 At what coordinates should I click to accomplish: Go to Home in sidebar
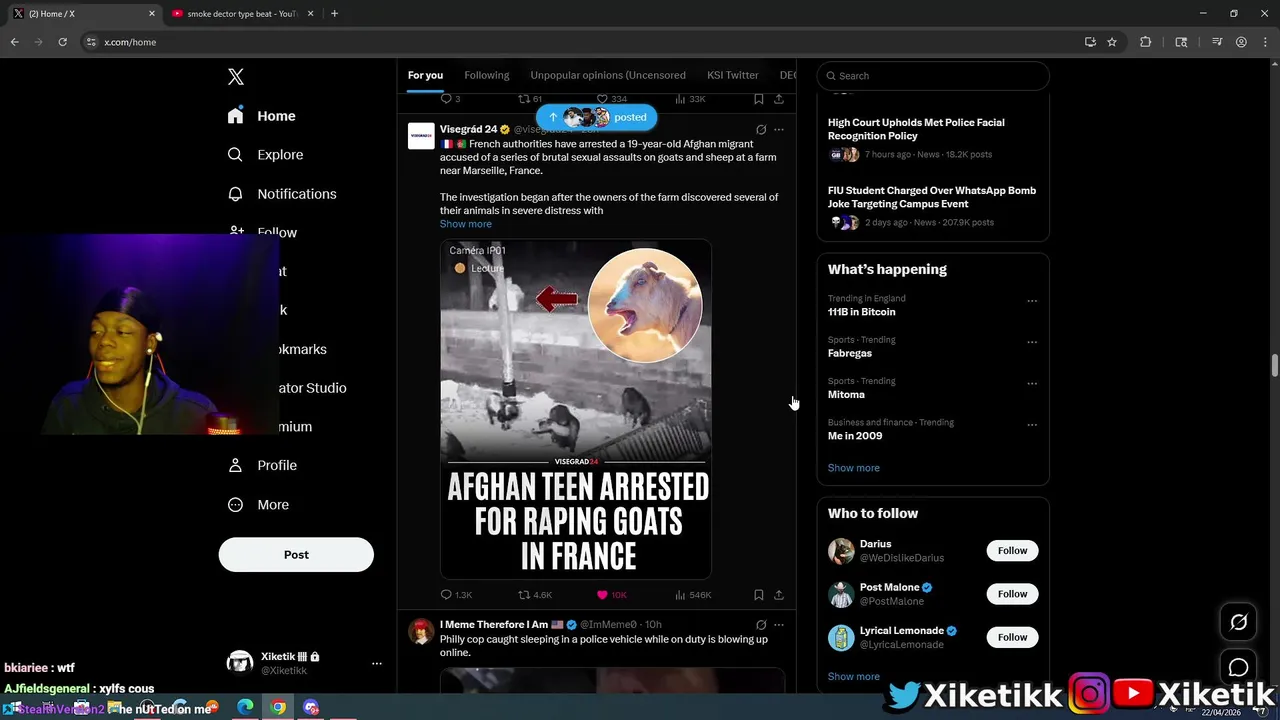261,116
